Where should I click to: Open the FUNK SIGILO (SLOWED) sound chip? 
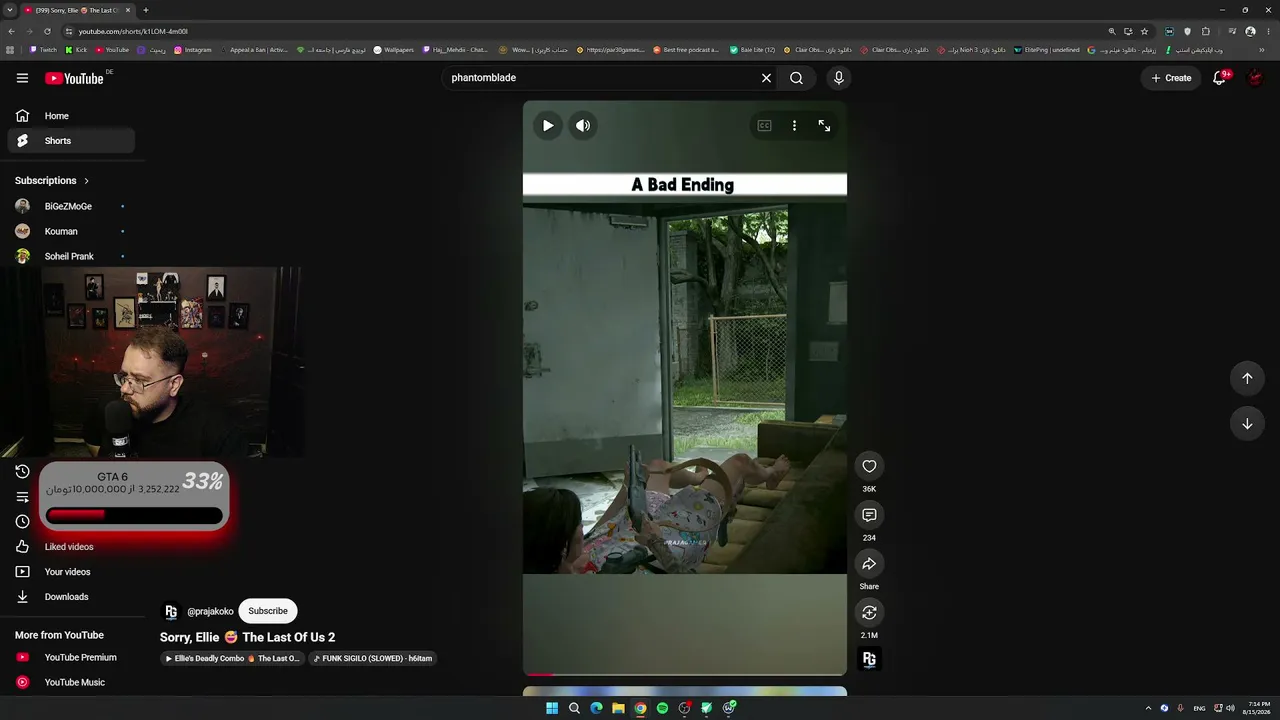[372, 659]
